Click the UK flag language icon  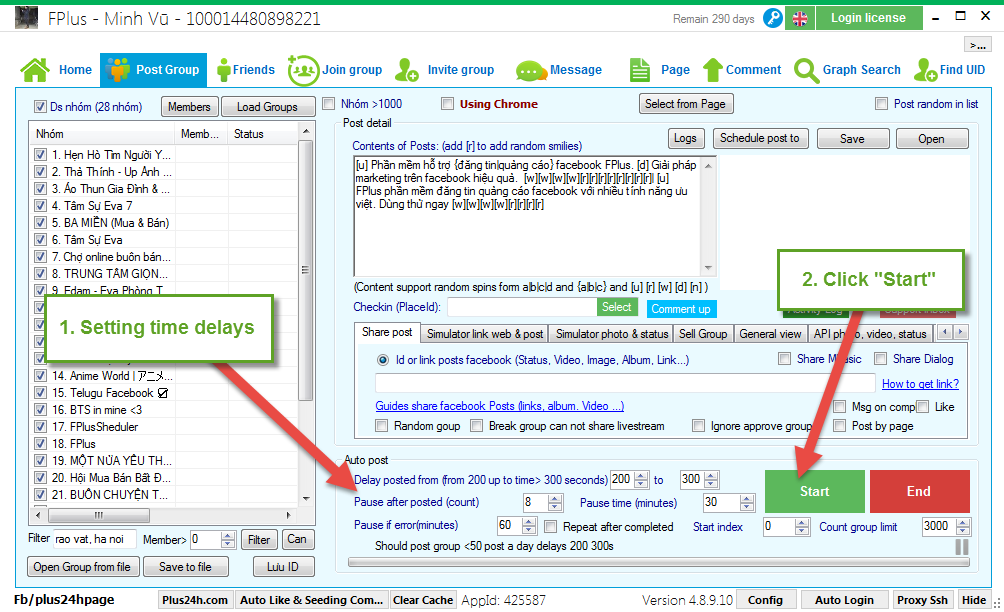click(800, 19)
